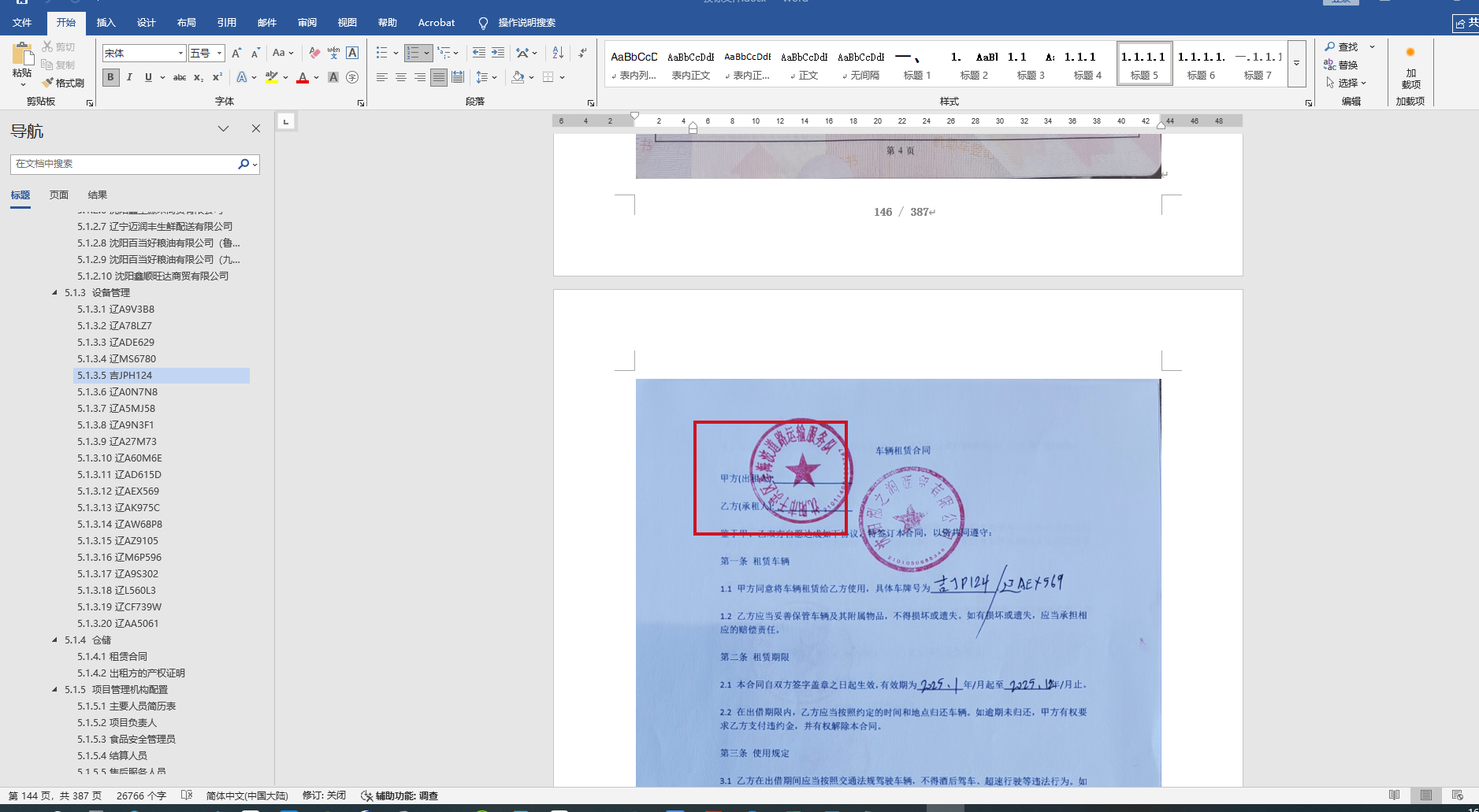Apply paragraph shading paint bucket color
1479x812 pixels.
coord(518,77)
